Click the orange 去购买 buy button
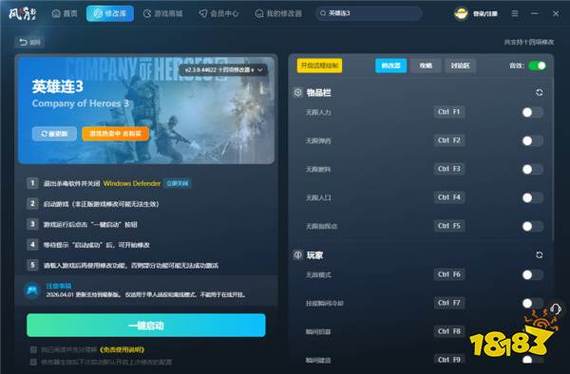 [116, 134]
